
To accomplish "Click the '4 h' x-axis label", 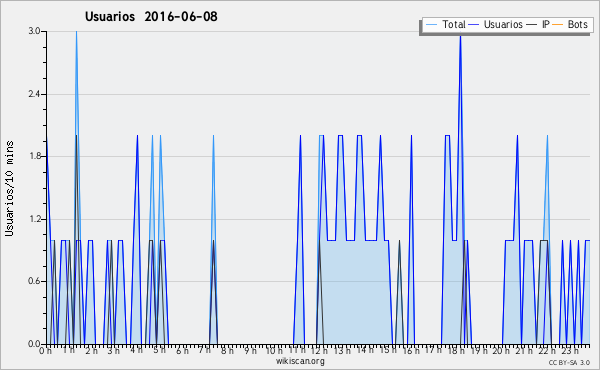I will coord(136,350).
